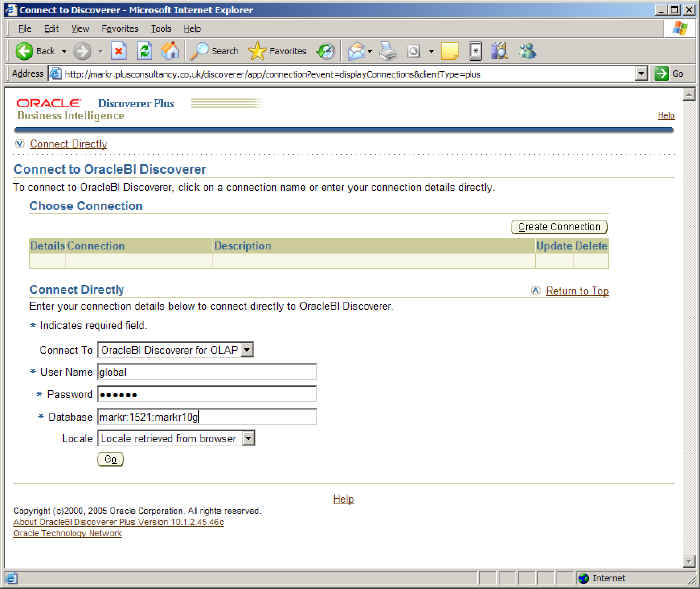Click the Create Connection button

(x=559, y=227)
